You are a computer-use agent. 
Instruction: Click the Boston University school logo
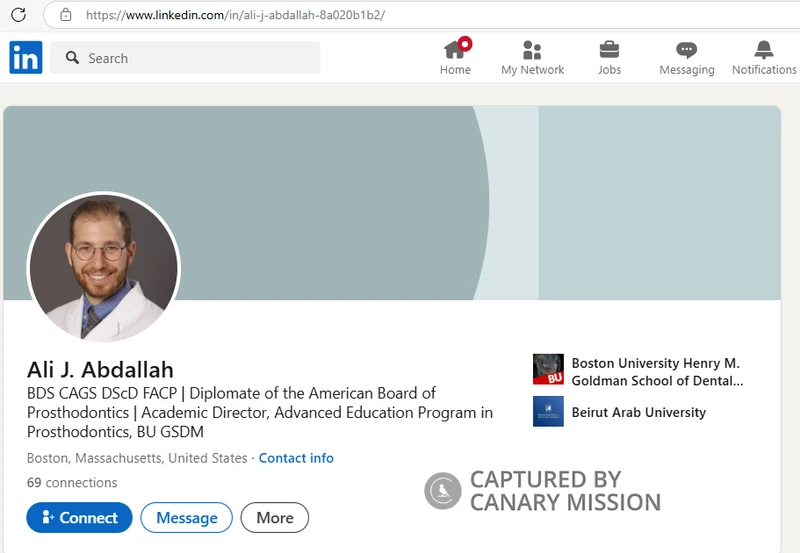[548, 369]
